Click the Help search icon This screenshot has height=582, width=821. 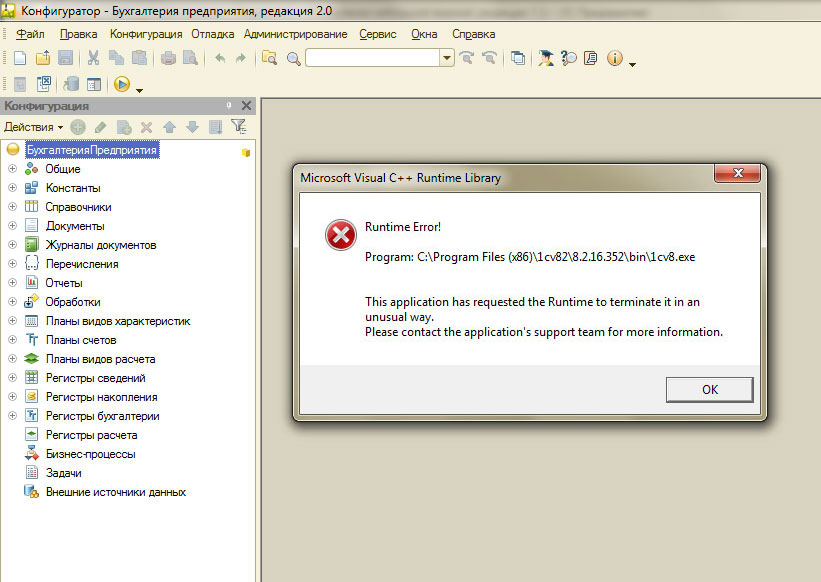coord(569,58)
